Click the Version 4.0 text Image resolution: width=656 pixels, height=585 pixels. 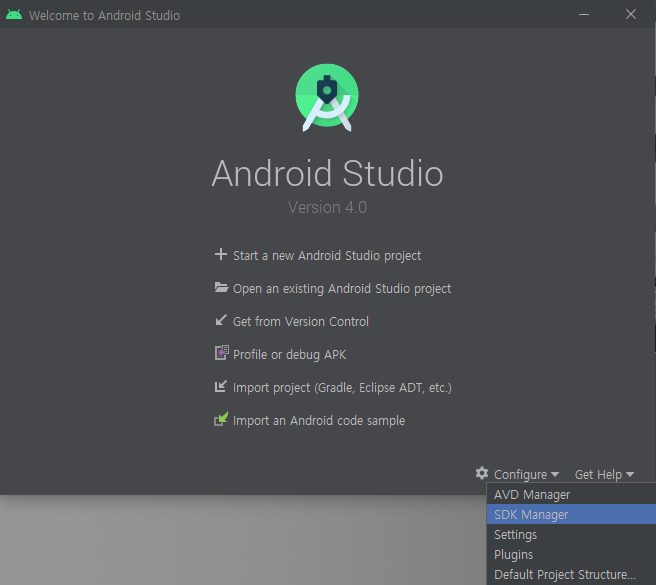point(327,208)
